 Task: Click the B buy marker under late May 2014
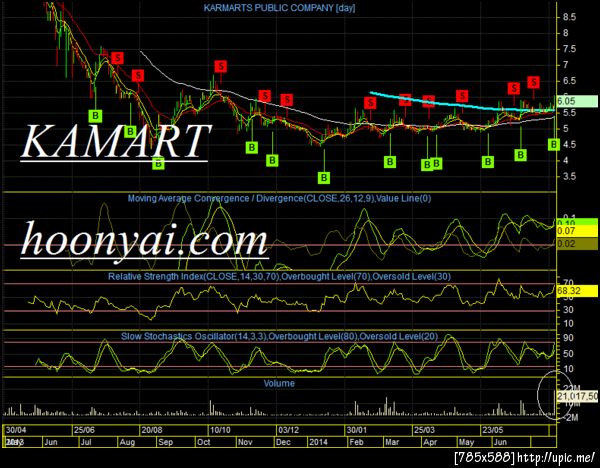(488, 161)
